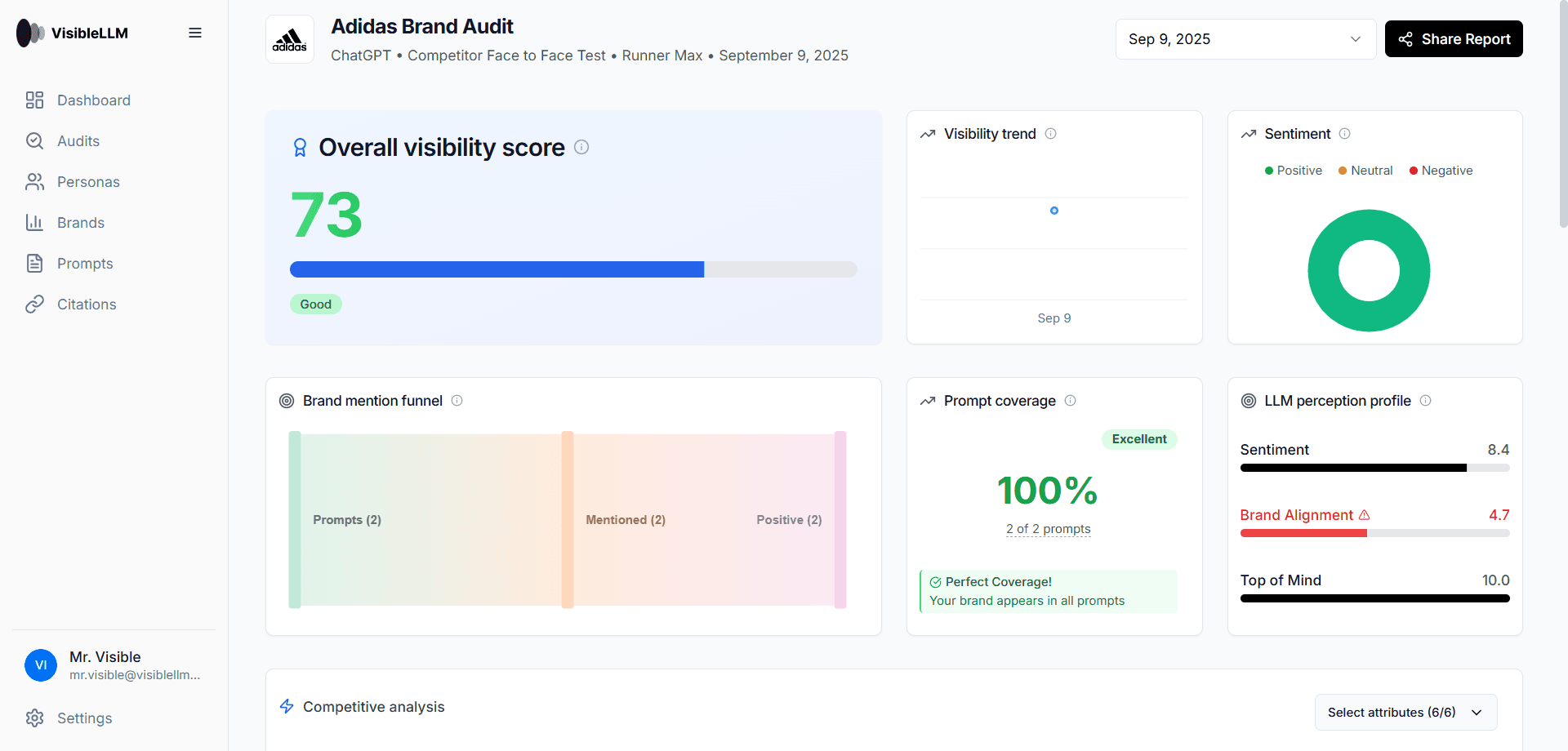Image resolution: width=1568 pixels, height=751 pixels.
Task: Click the 2 of 2 prompts link
Action: point(1048,529)
